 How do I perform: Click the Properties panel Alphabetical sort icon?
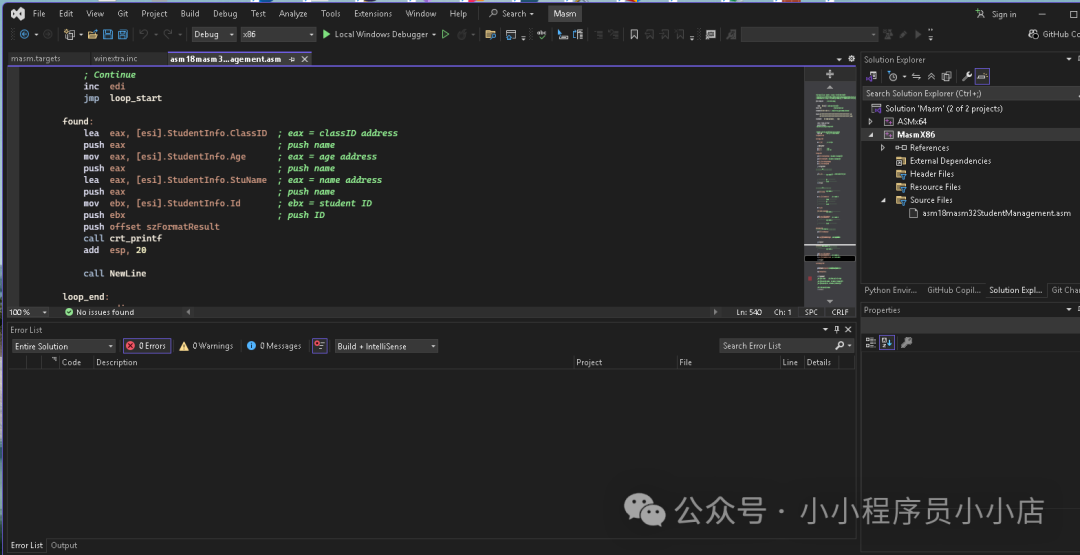click(887, 342)
